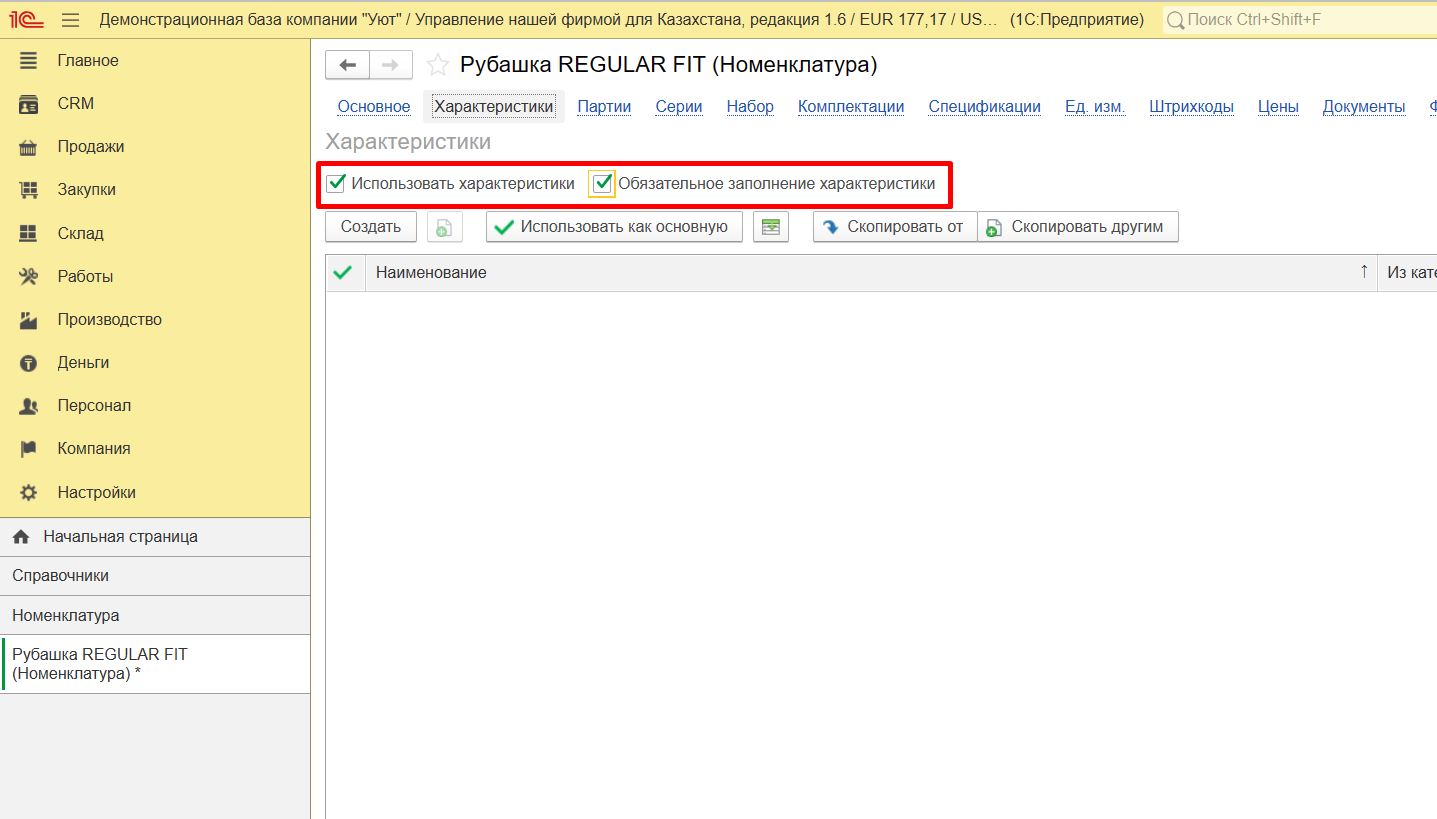Click the back navigation arrow
The image size is (1437, 819).
click(347, 65)
